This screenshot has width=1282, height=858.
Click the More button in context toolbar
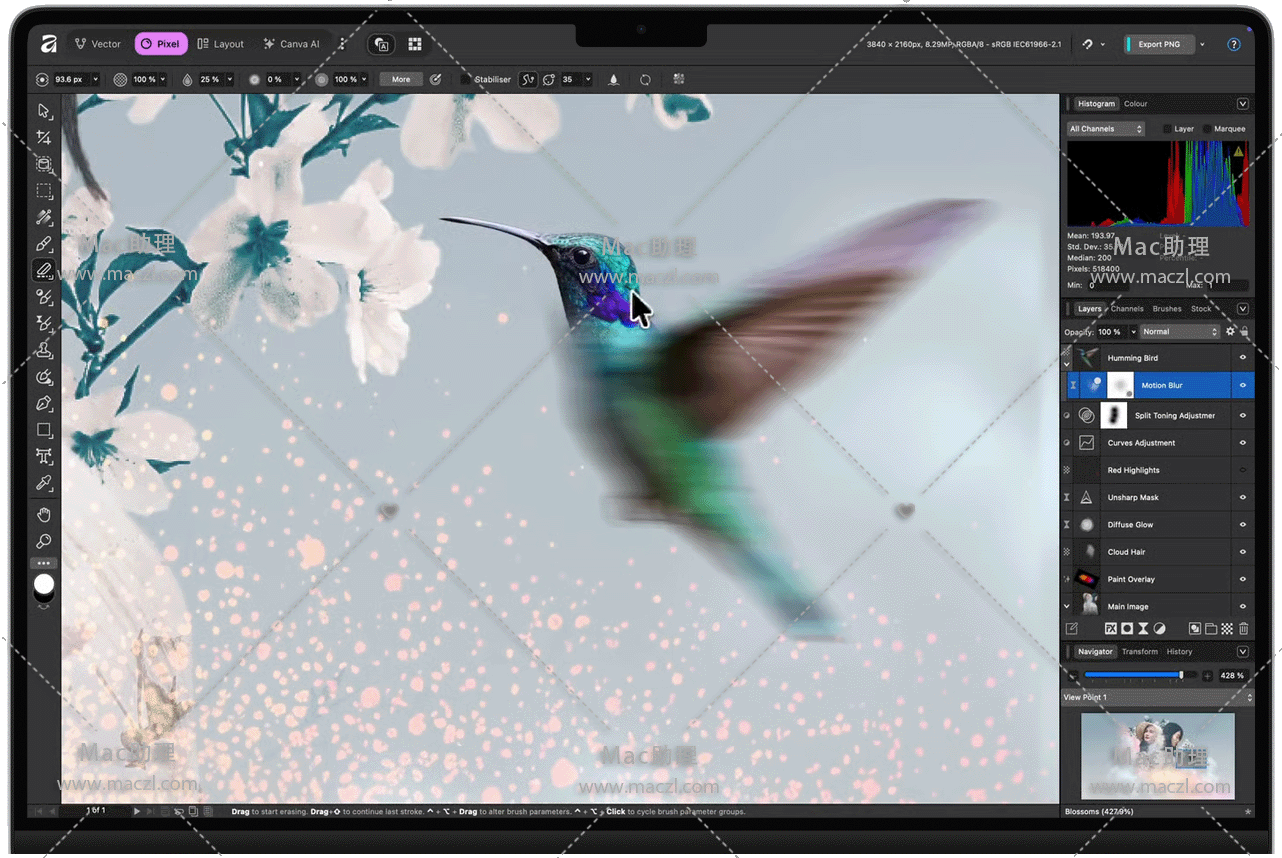[401, 79]
